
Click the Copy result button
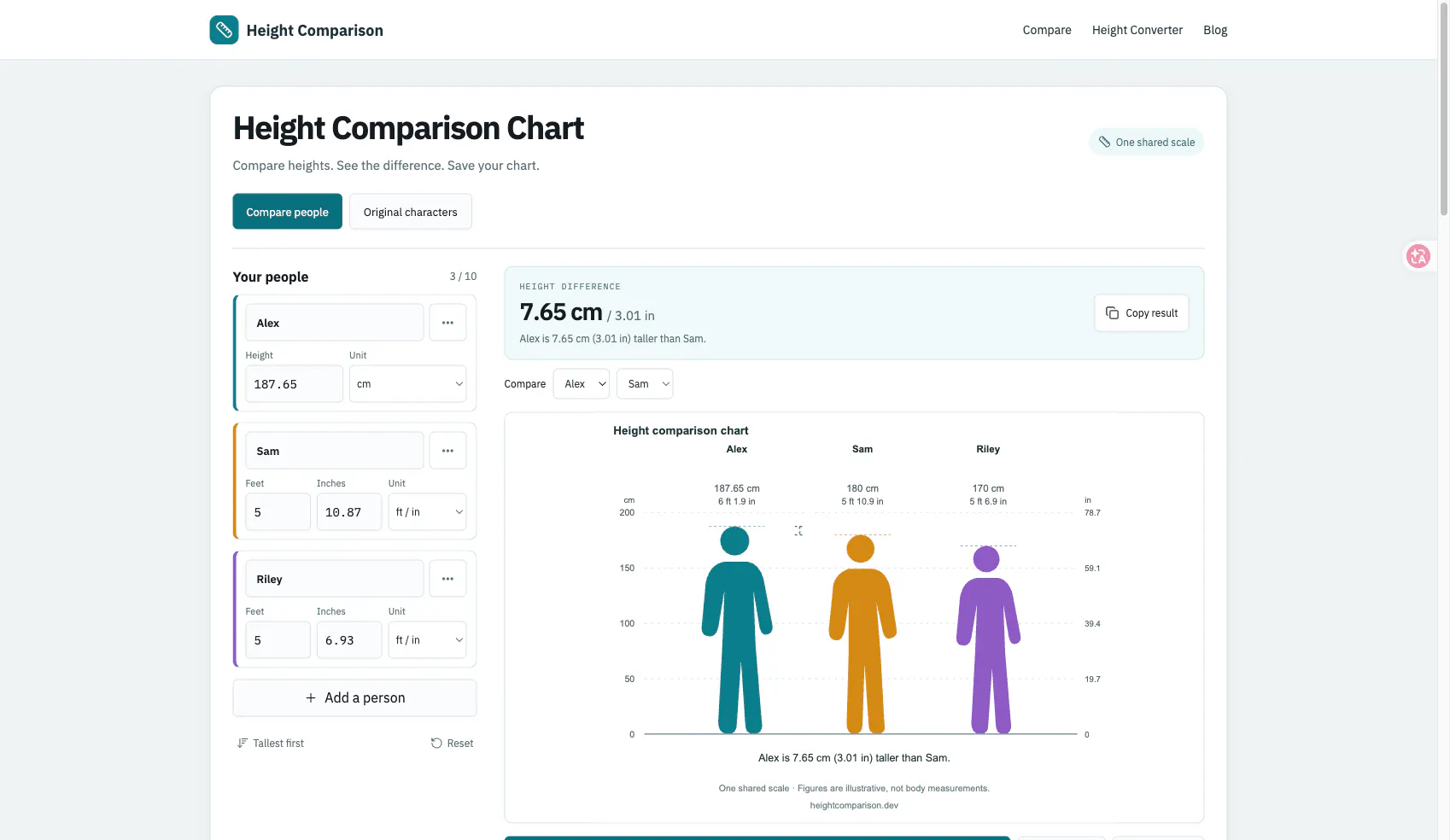click(1142, 313)
